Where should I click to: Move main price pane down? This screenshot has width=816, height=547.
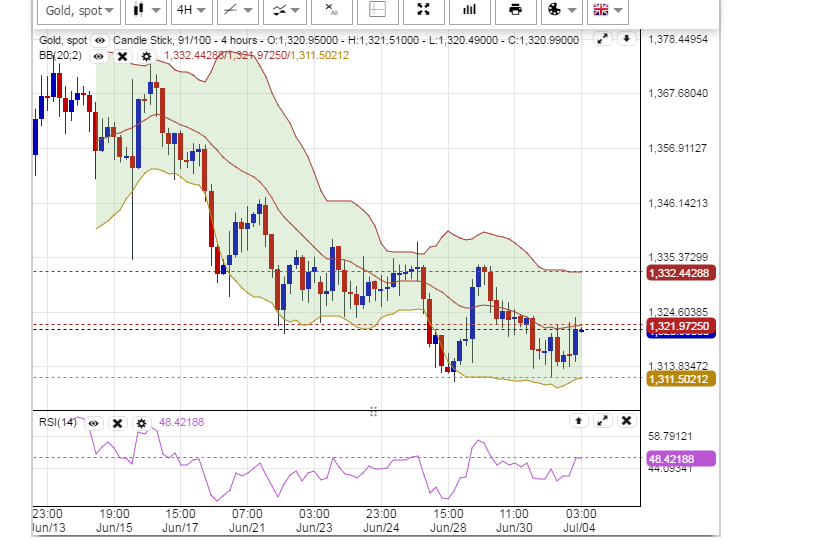pyautogui.click(x=627, y=39)
